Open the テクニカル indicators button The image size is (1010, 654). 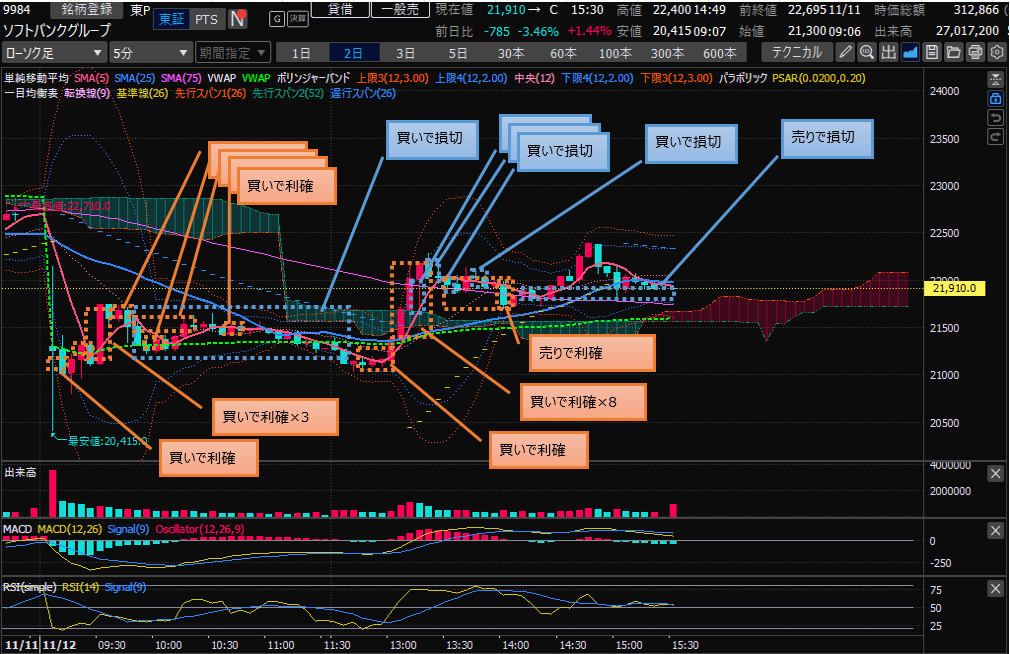point(796,52)
